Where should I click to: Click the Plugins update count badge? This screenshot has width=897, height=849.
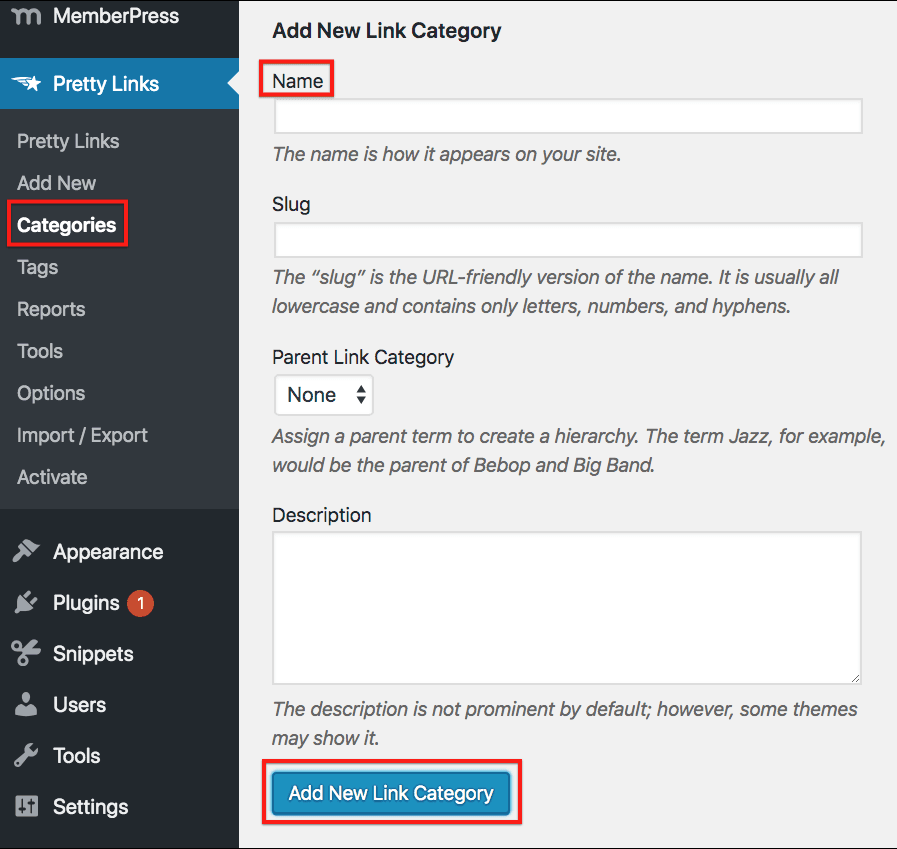[141, 603]
